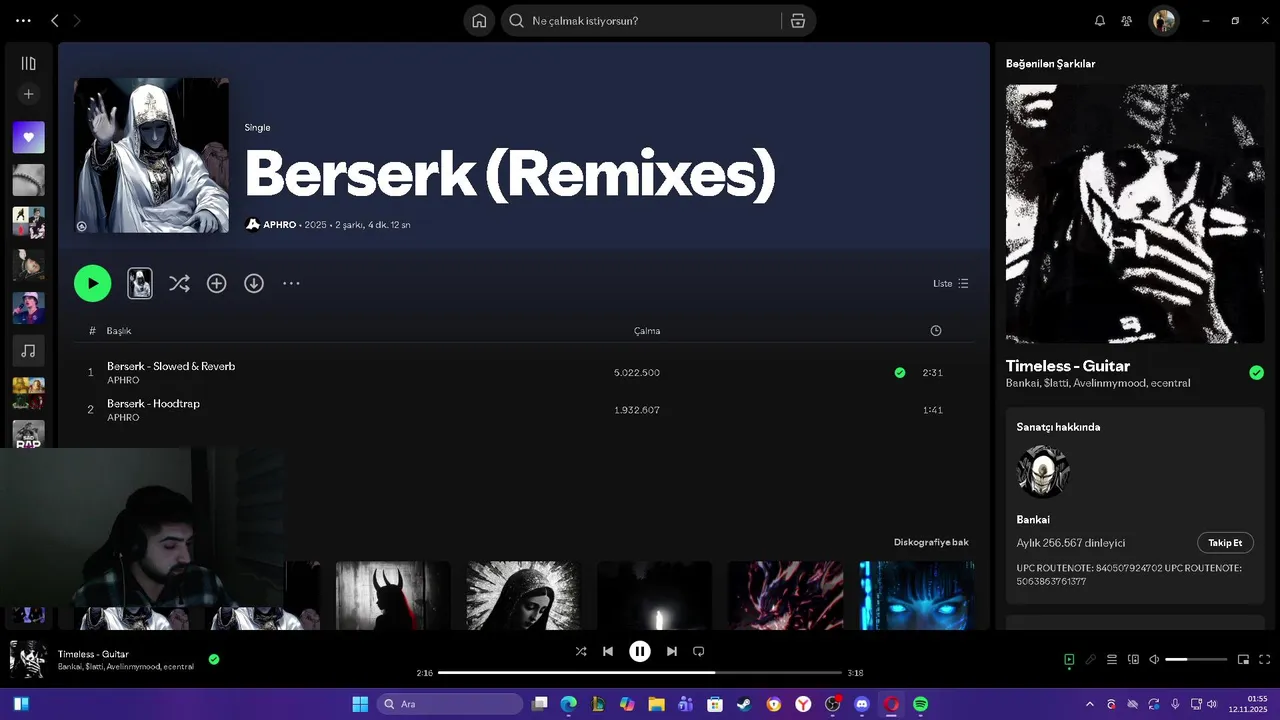Viewport: 1280px width, 720px height.
Task: Create new playlist with plus icon in sidebar
Action: 28,94
